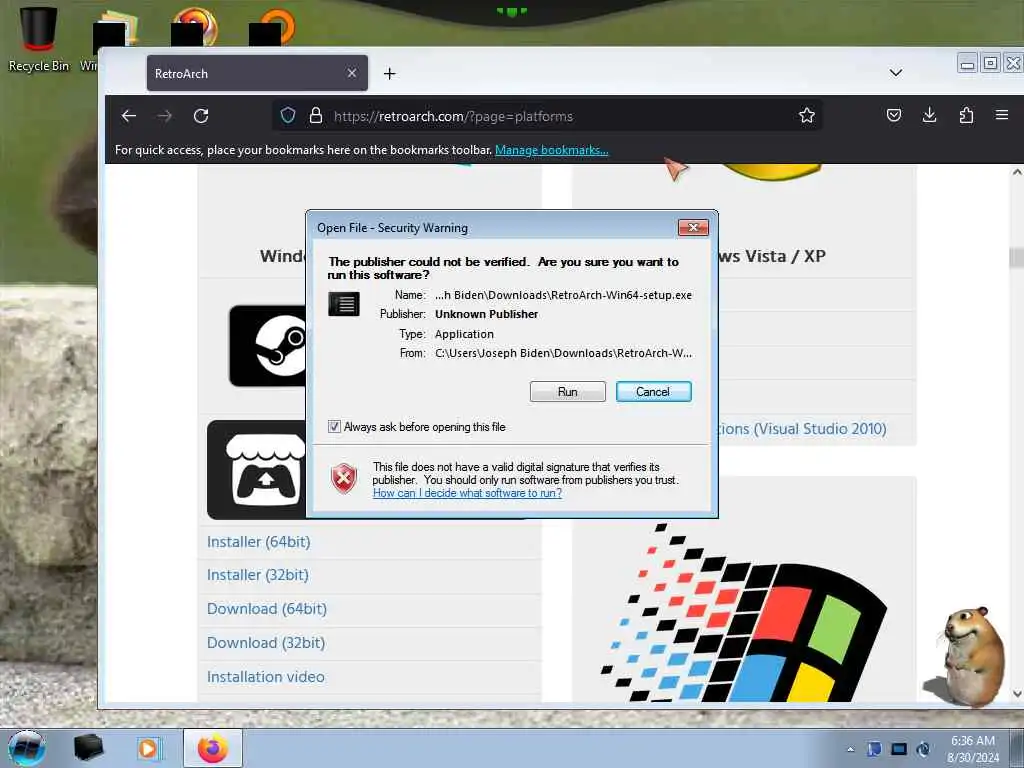Maximize the Firefox window

(990, 63)
